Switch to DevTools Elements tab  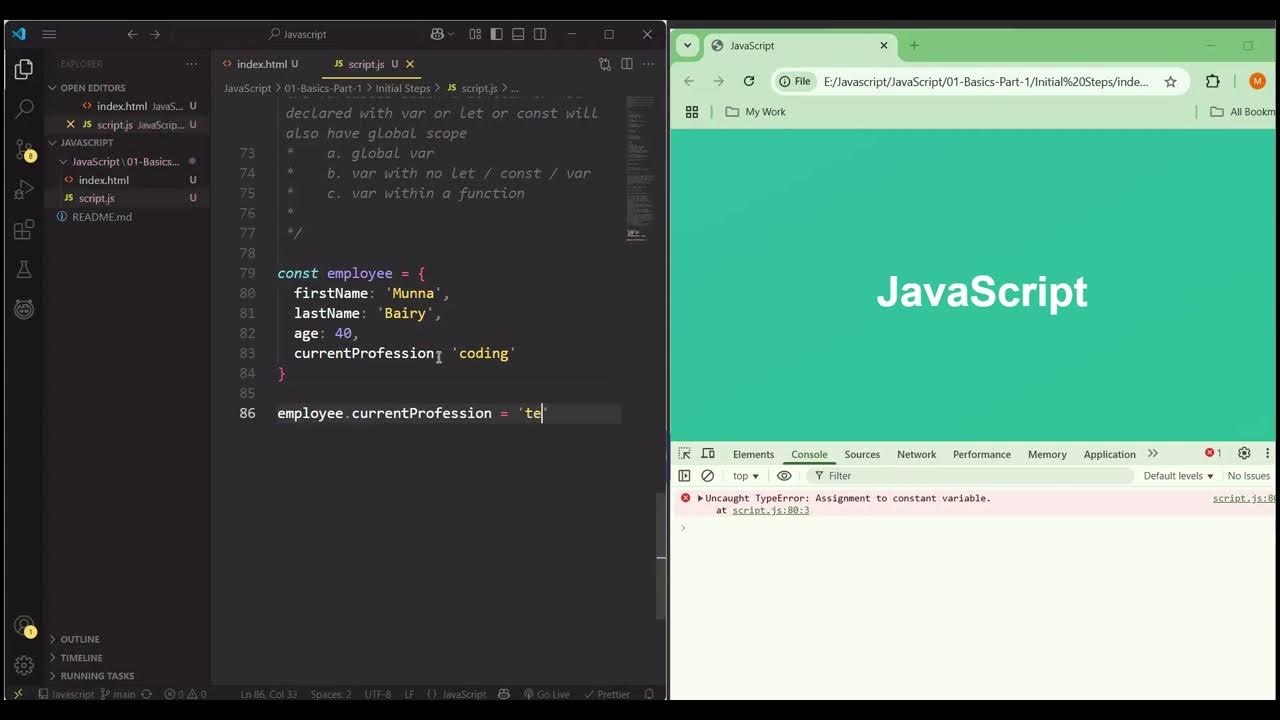click(x=753, y=454)
